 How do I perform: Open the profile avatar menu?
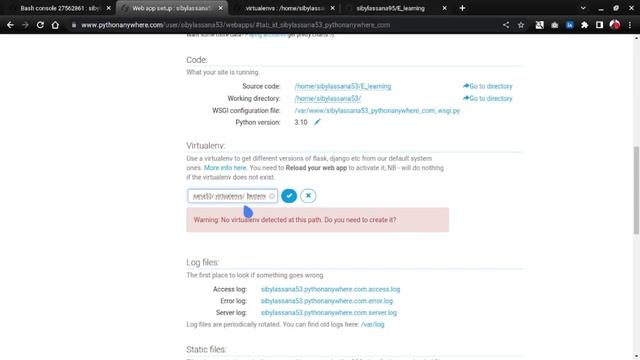tap(615, 25)
